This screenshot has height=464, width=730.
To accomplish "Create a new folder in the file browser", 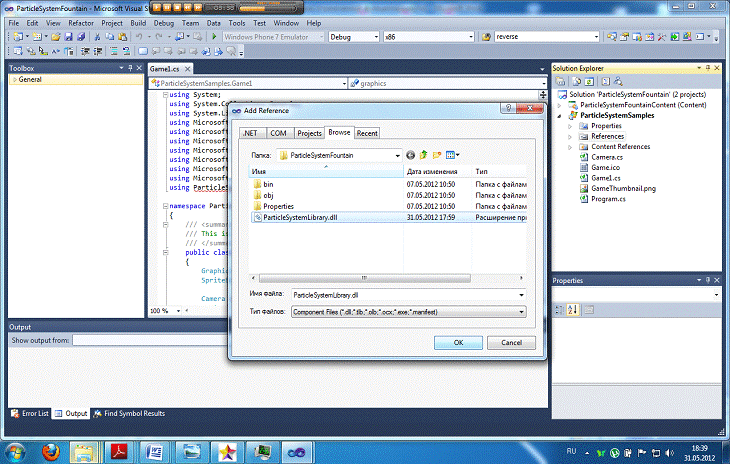I will tap(437, 155).
